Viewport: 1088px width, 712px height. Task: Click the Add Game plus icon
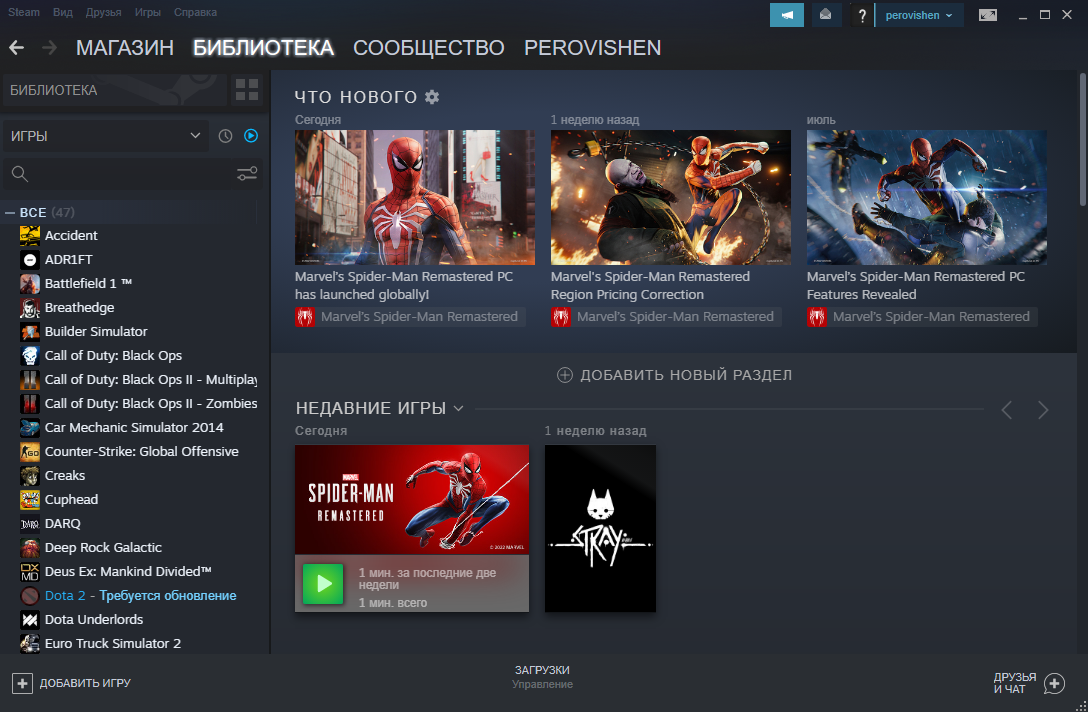coord(22,683)
